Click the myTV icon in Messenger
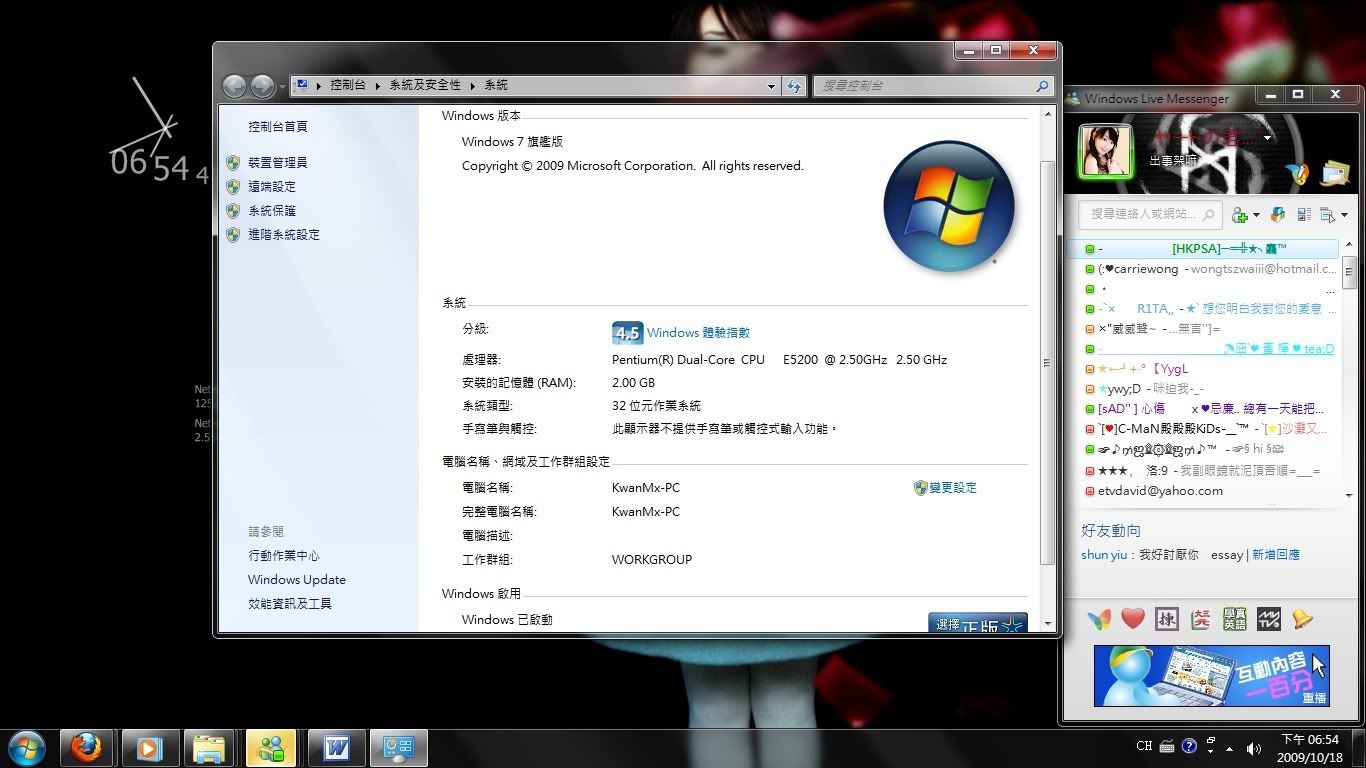Viewport: 1366px width, 768px height. click(x=1268, y=620)
